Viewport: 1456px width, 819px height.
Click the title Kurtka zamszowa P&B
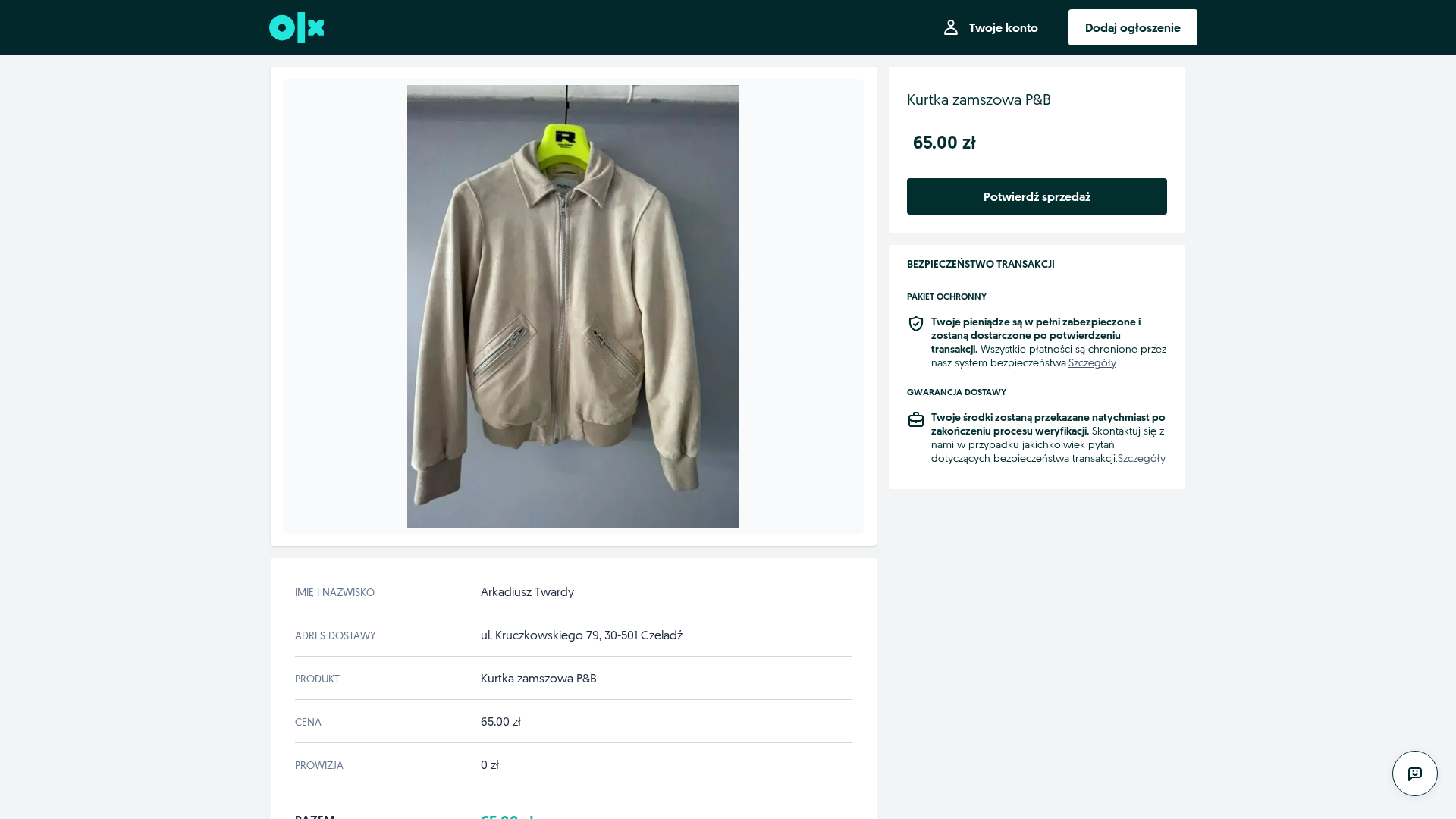pos(979,99)
